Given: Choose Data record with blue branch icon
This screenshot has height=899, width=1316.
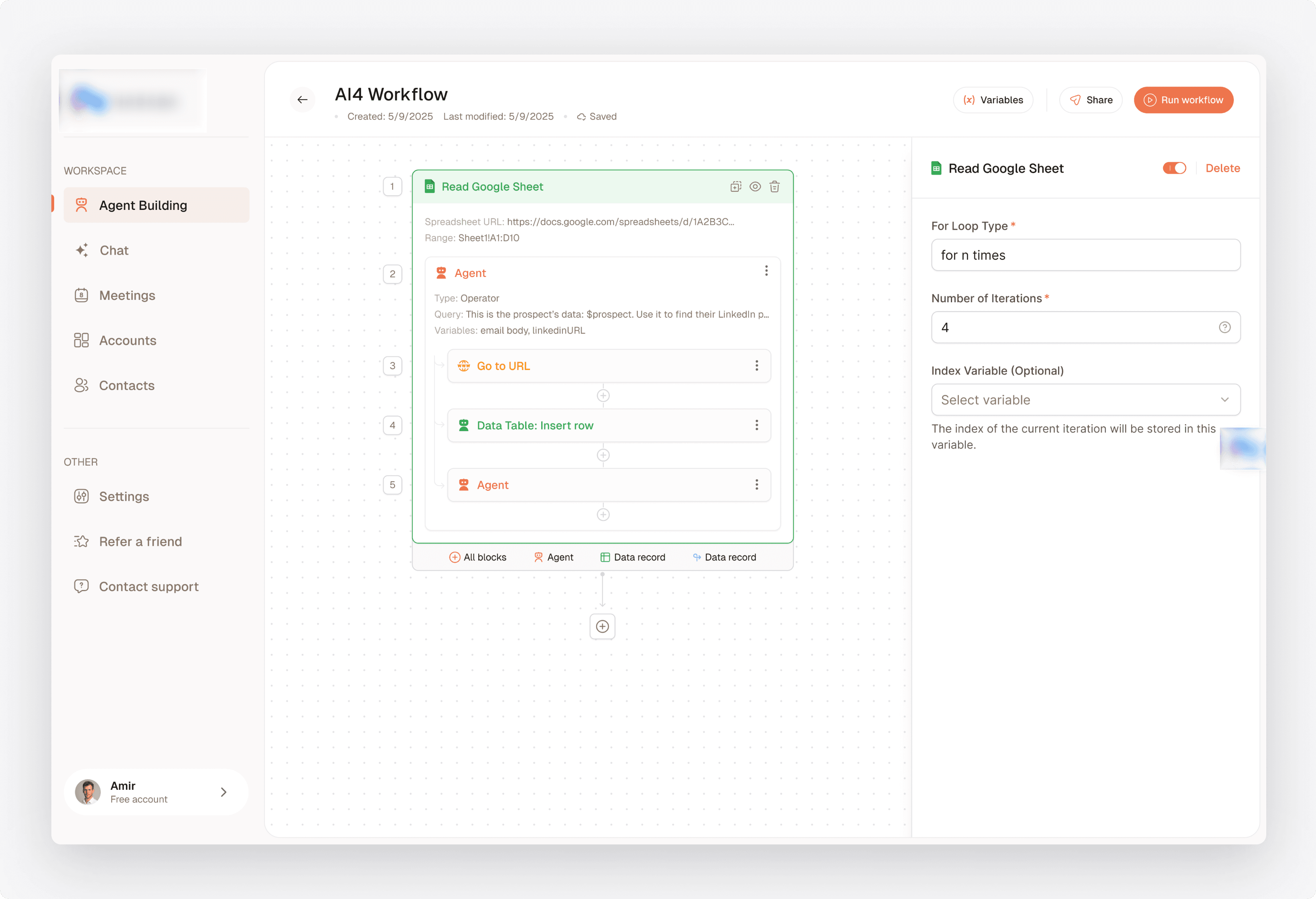Looking at the screenshot, I should coord(724,557).
